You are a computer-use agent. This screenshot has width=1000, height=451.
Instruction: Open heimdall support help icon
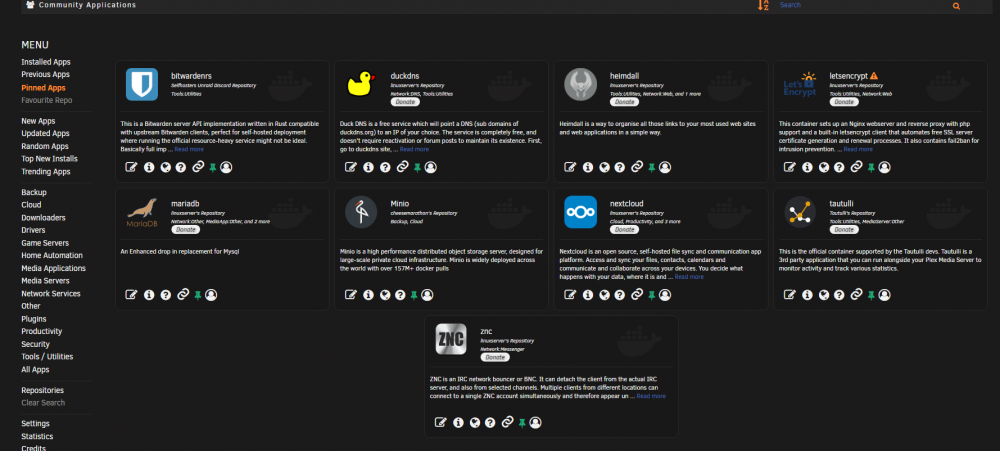click(x=619, y=167)
